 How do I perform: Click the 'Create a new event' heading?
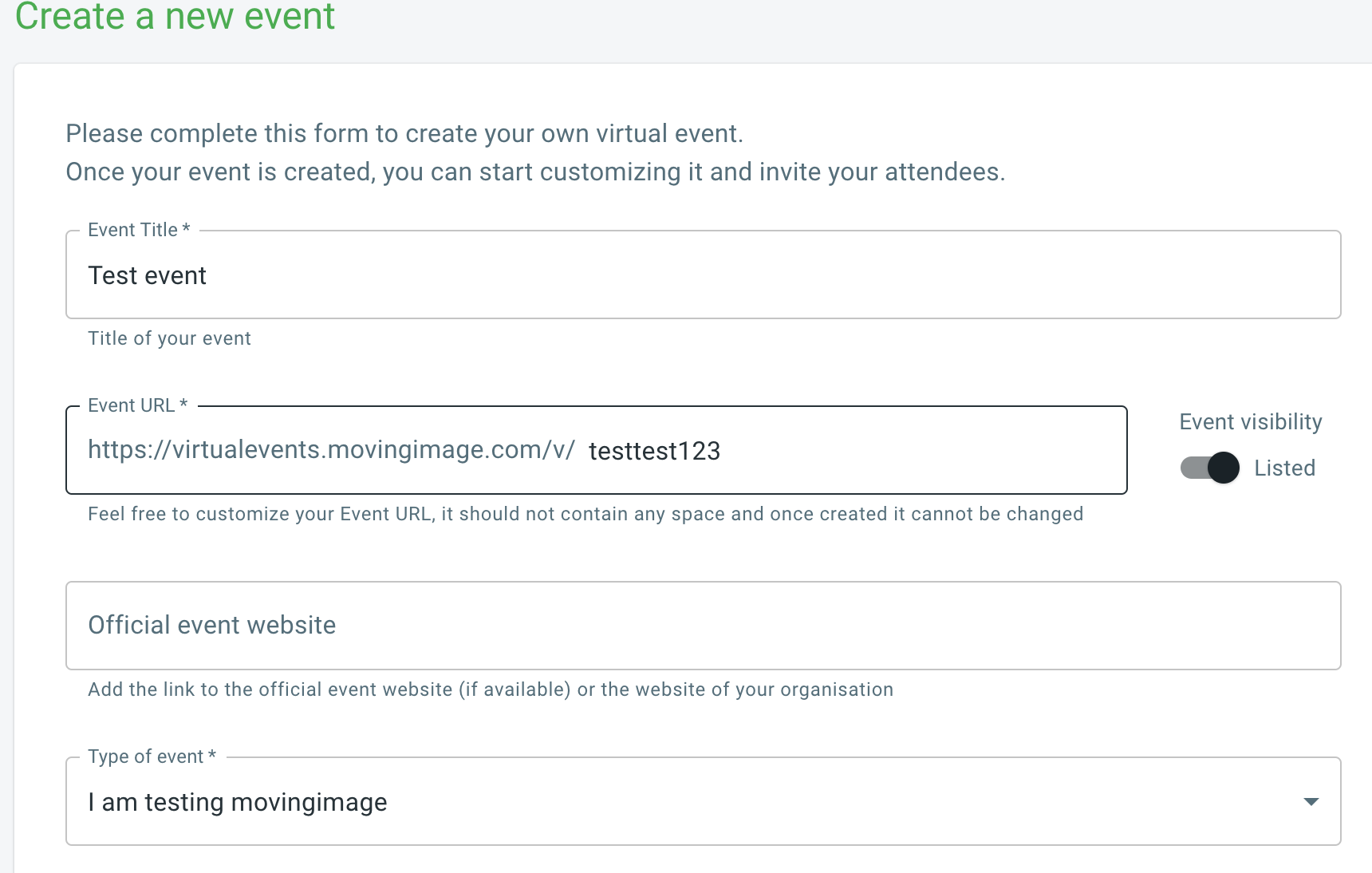point(175,16)
